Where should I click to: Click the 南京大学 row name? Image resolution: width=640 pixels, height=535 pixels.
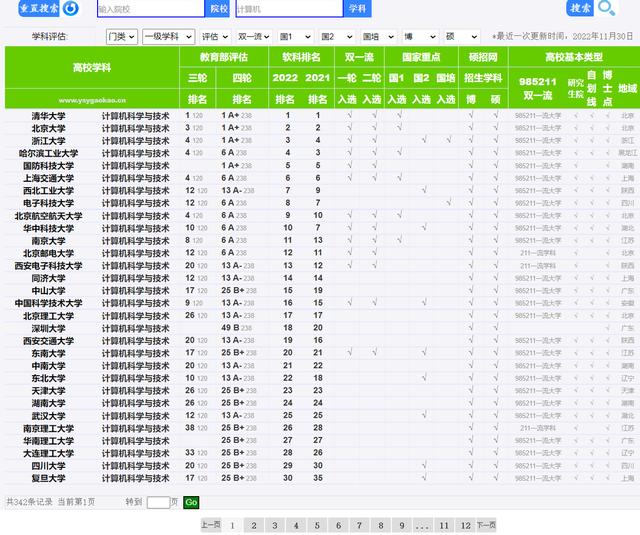click(x=49, y=241)
